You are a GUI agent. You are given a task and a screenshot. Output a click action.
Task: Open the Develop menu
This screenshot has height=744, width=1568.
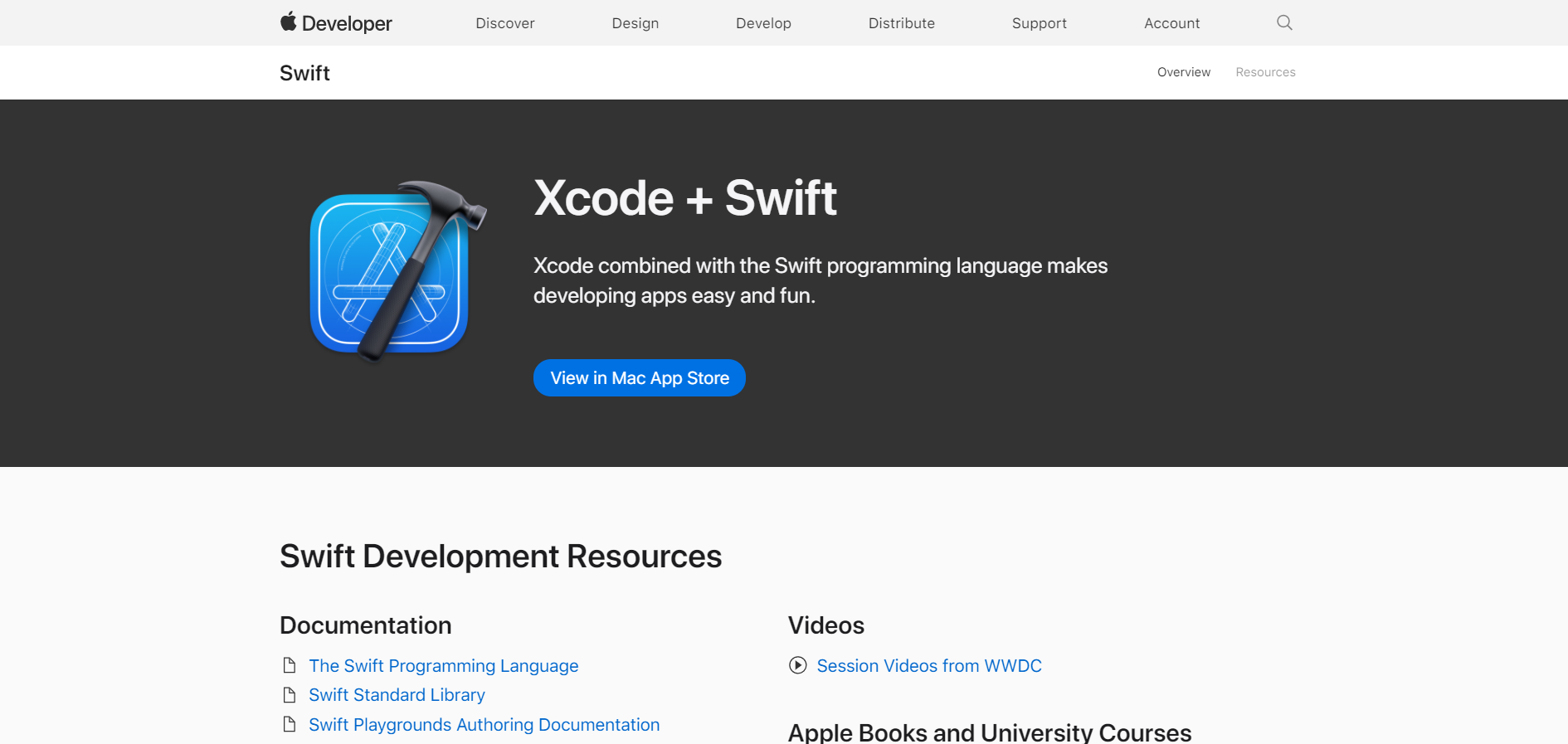763,23
